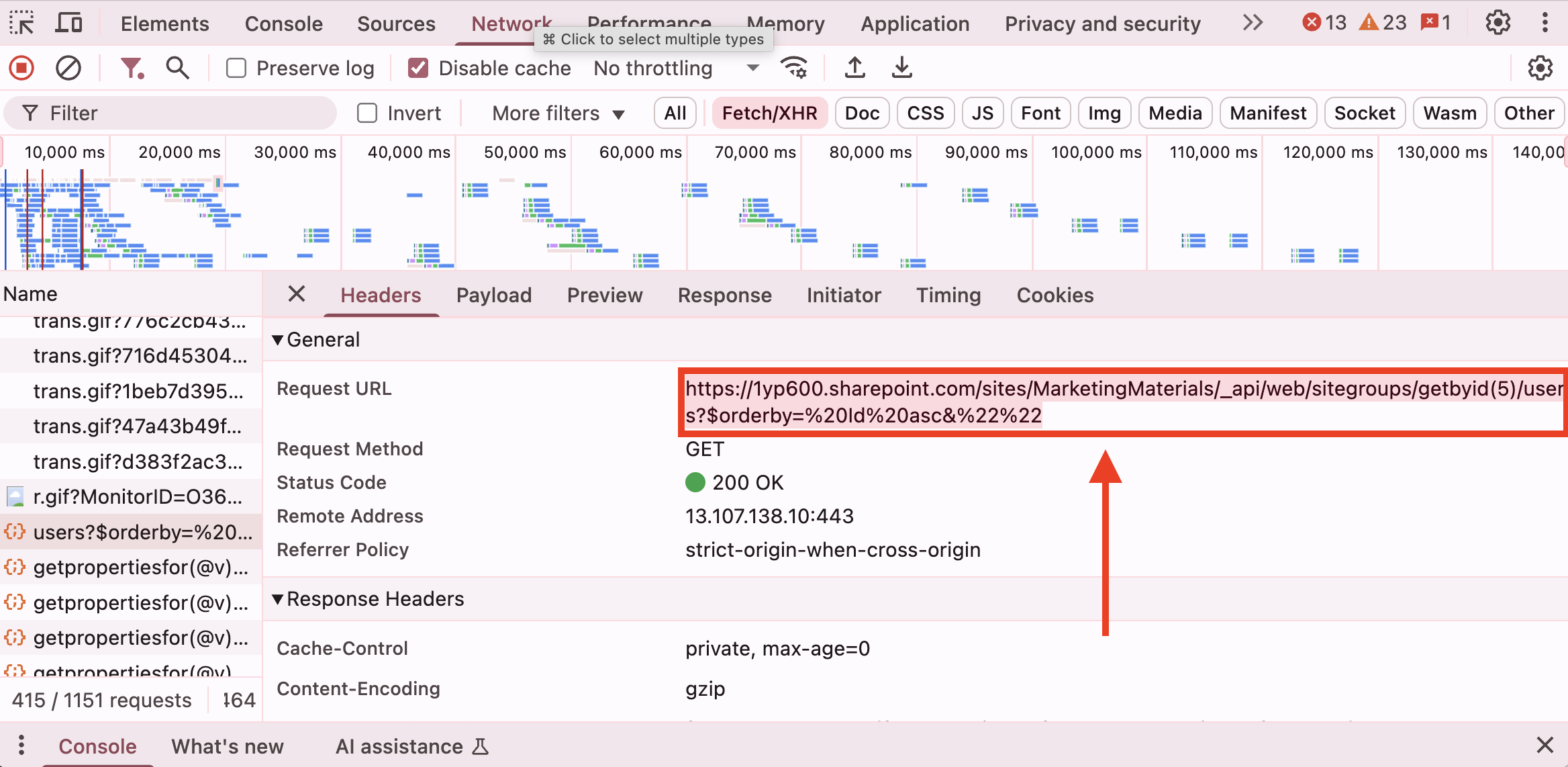The width and height of the screenshot is (1568, 767).
Task: Open network search with magnifier icon
Action: (177, 68)
